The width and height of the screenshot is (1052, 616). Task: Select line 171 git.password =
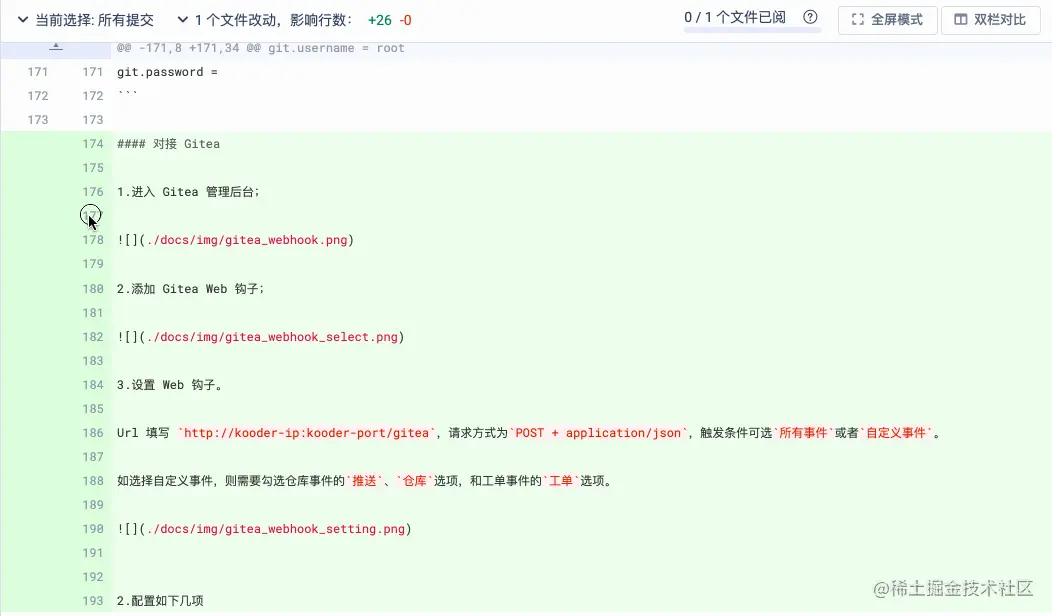point(167,72)
